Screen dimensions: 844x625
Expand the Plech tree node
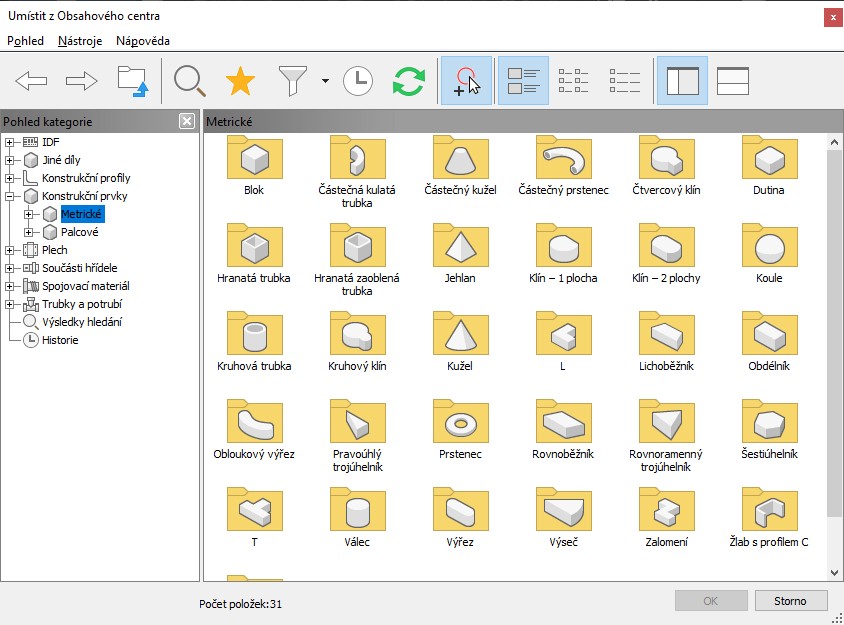(x=10, y=250)
